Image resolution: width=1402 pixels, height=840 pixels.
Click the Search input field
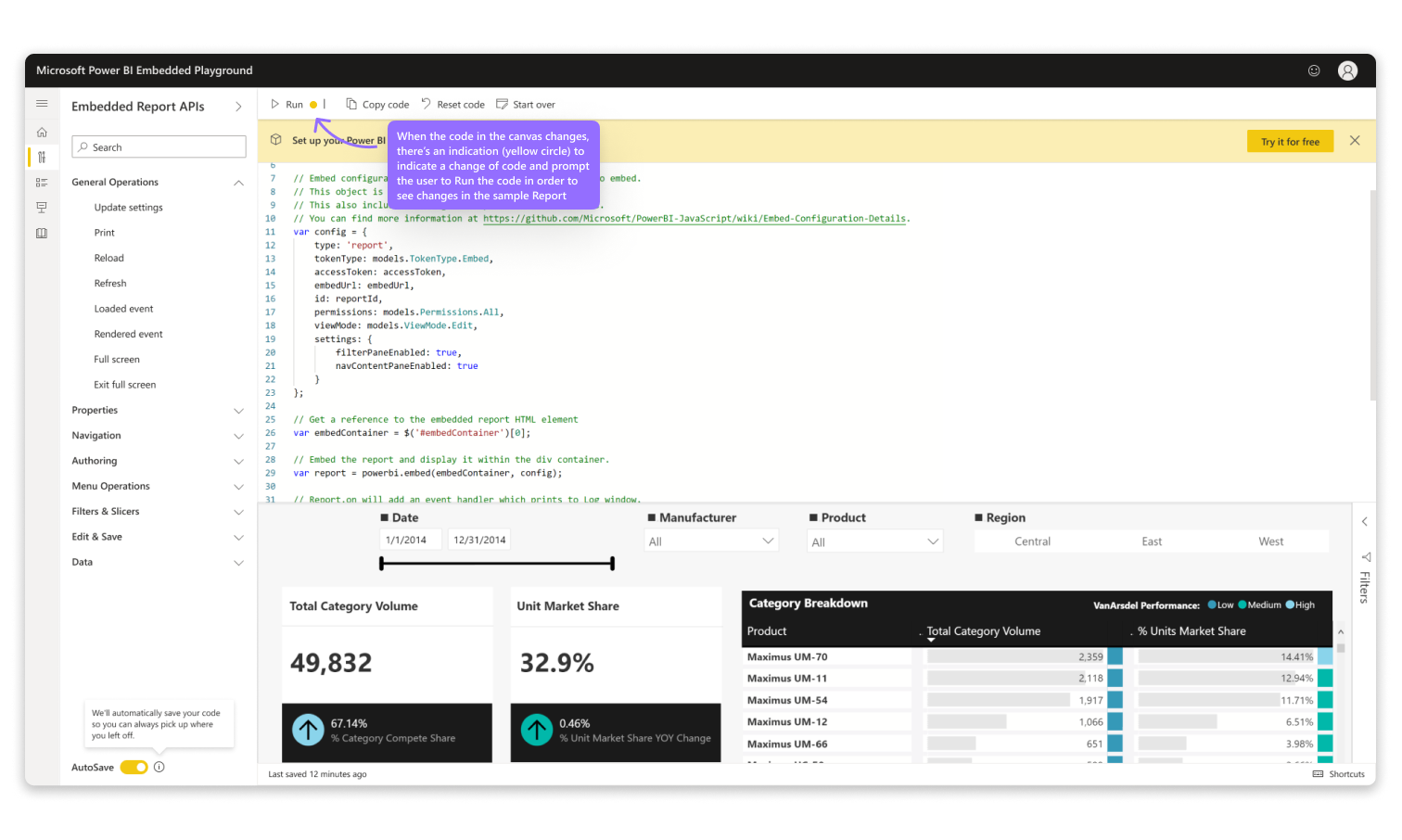tap(159, 147)
